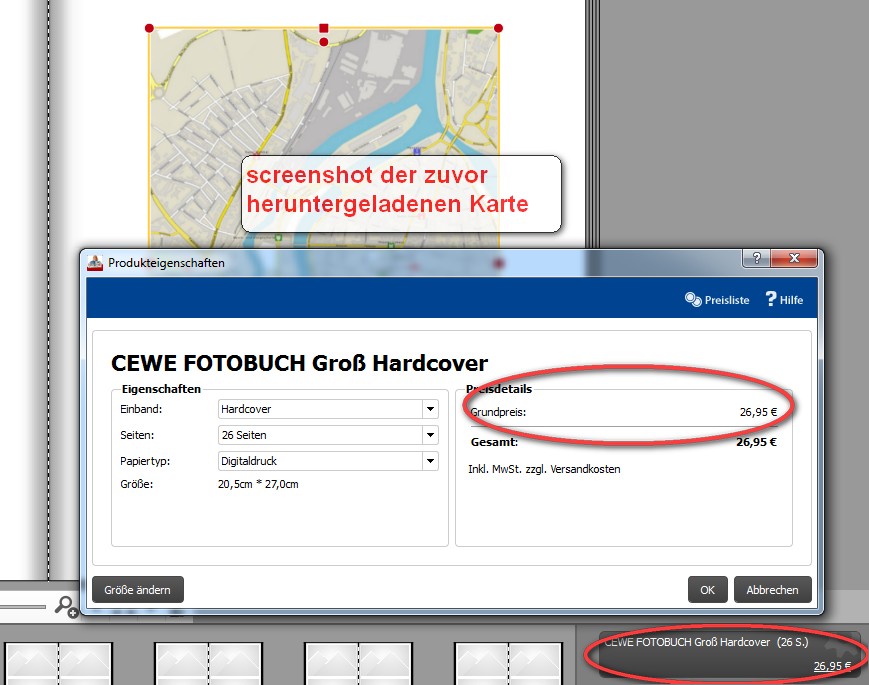This screenshot has width=869, height=685.
Task: Click the Preisliste coins icon
Action: click(693, 299)
